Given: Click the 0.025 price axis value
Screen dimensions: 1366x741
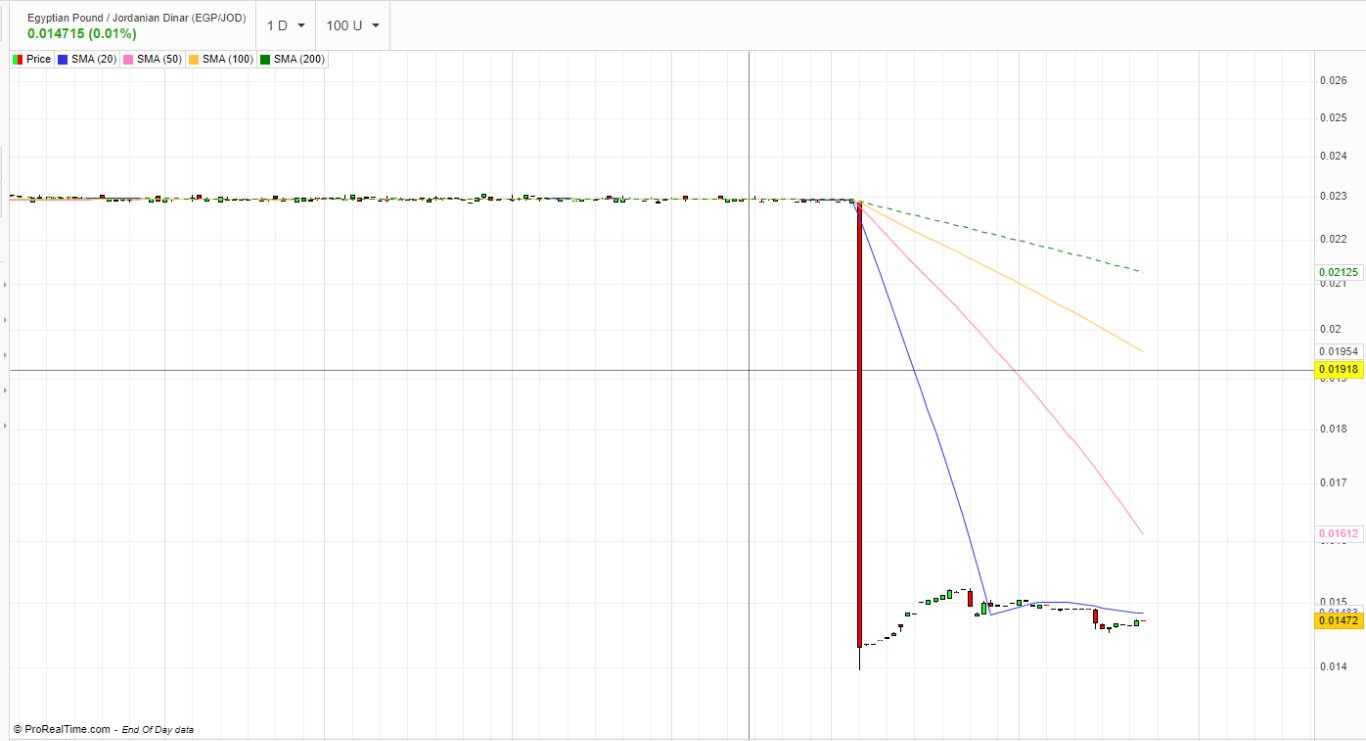Looking at the screenshot, I should pos(1332,118).
